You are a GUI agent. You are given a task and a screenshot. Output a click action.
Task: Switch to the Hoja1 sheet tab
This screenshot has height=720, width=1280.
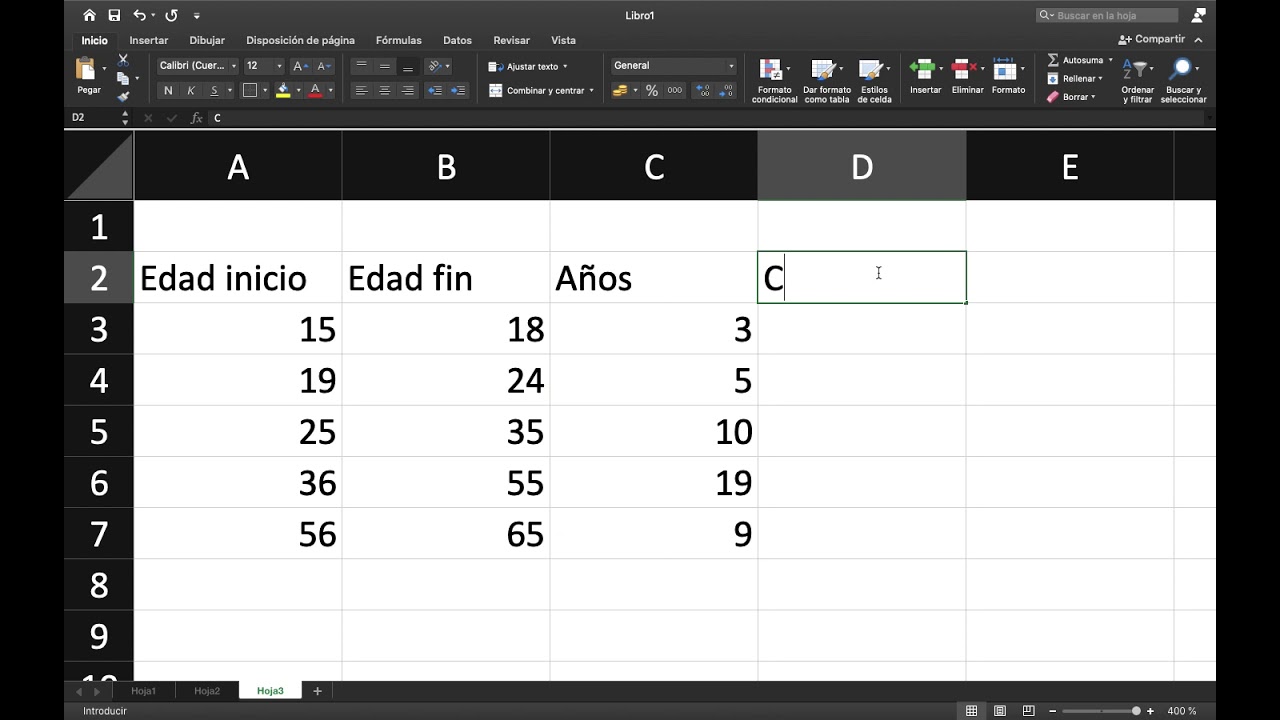pos(144,690)
